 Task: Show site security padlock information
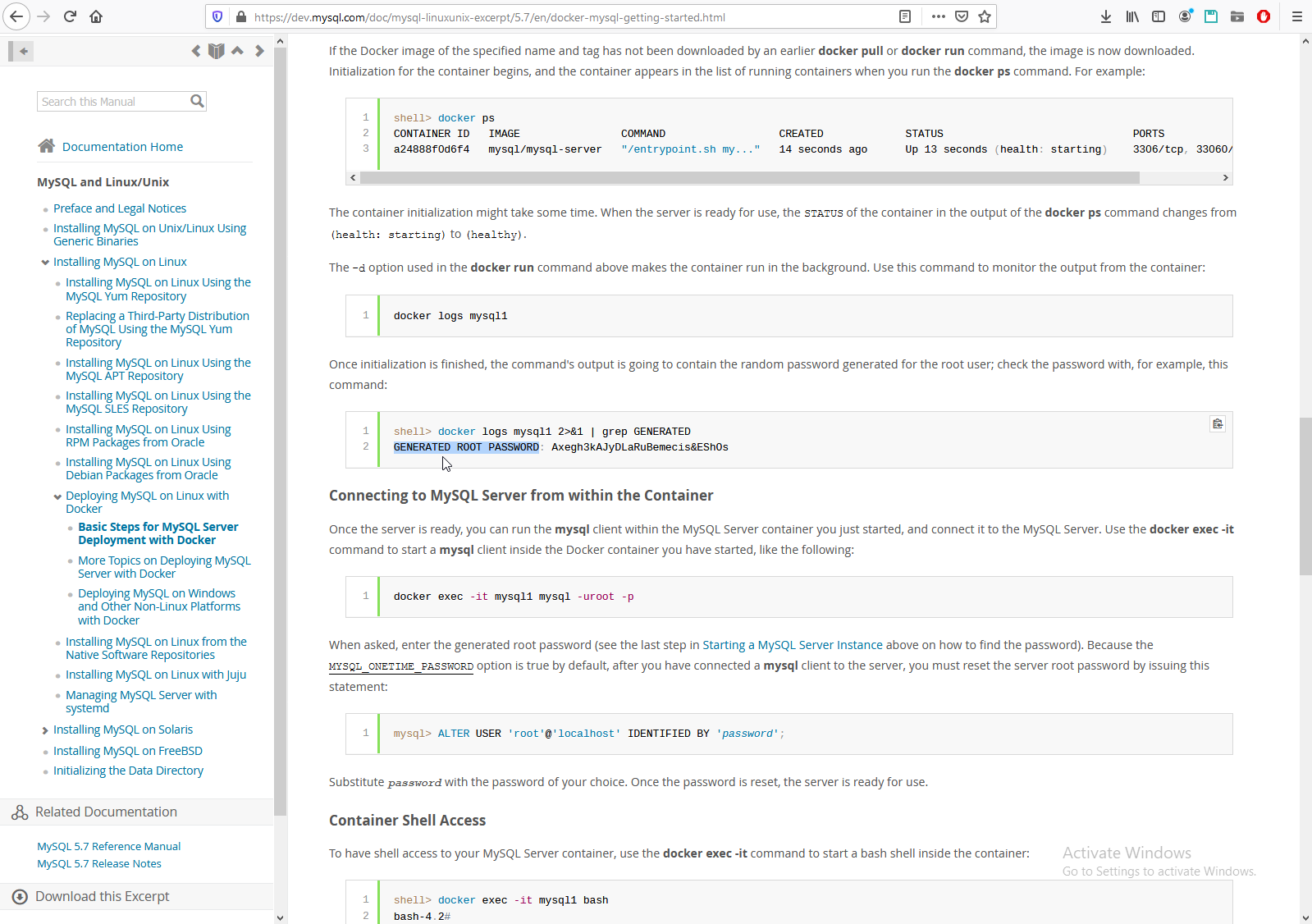241,16
